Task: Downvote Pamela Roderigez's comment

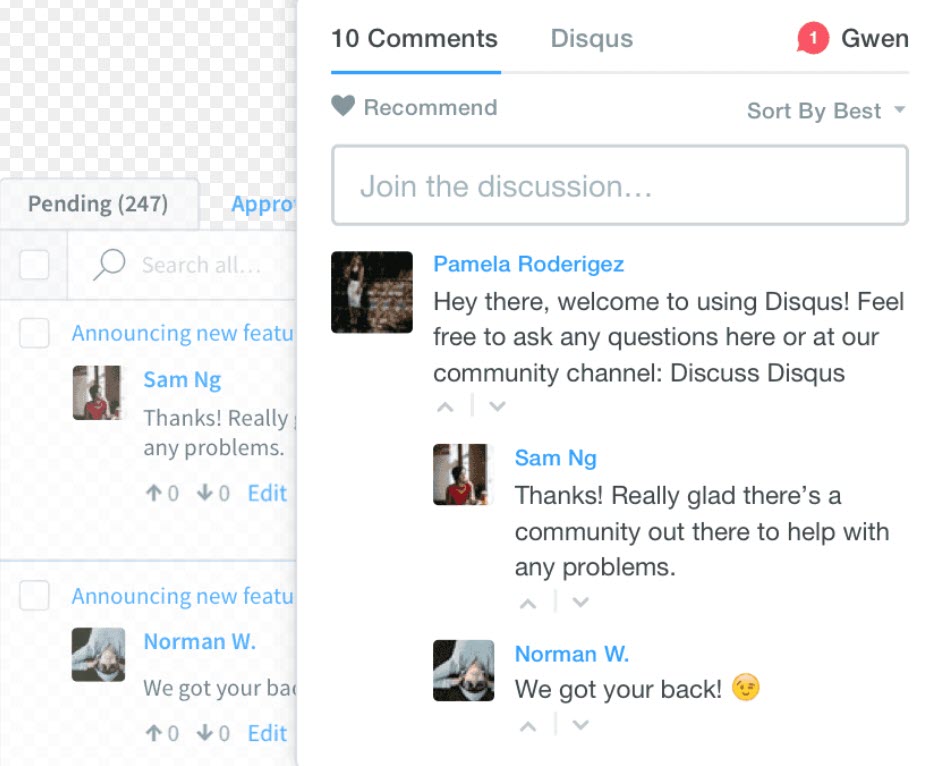Action: 497,407
